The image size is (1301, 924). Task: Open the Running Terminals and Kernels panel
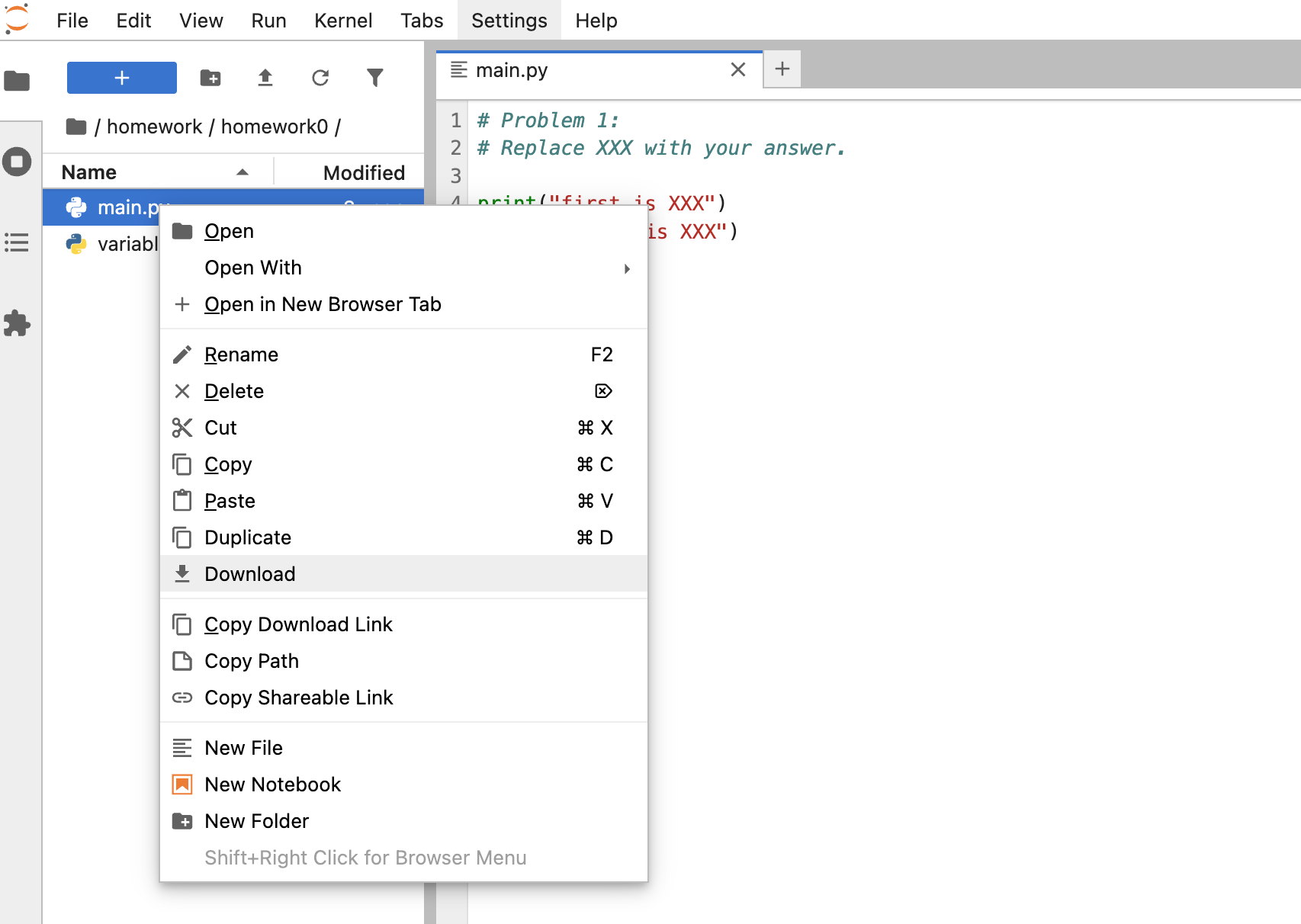[17, 162]
